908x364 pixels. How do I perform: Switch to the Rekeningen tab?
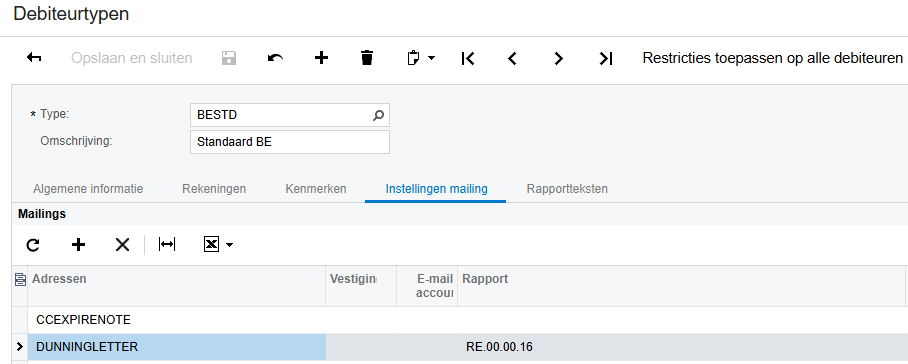coord(214,189)
